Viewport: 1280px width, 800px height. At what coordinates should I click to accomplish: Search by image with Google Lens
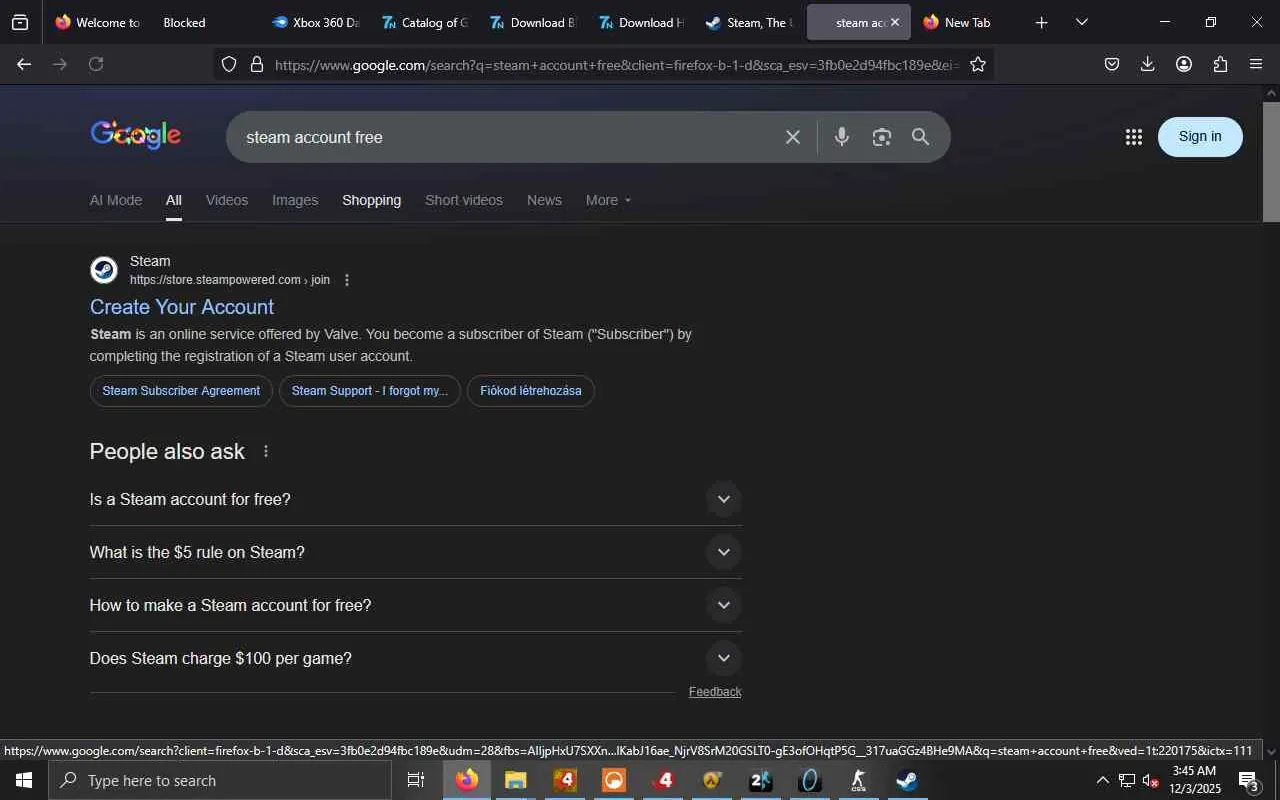pos(881,137)
